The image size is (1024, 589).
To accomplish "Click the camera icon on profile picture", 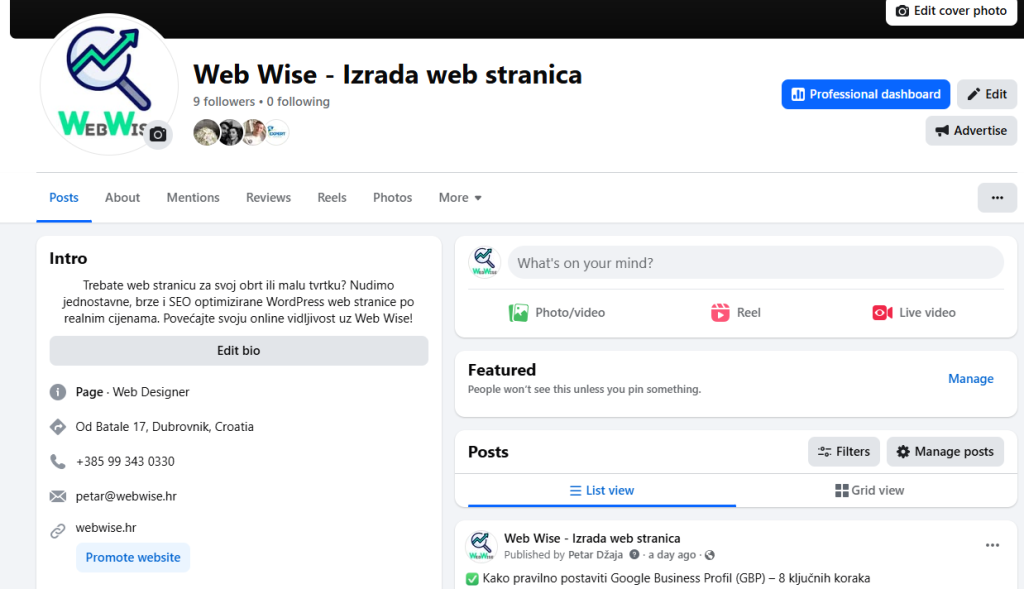I will click(x=158, y=135).
